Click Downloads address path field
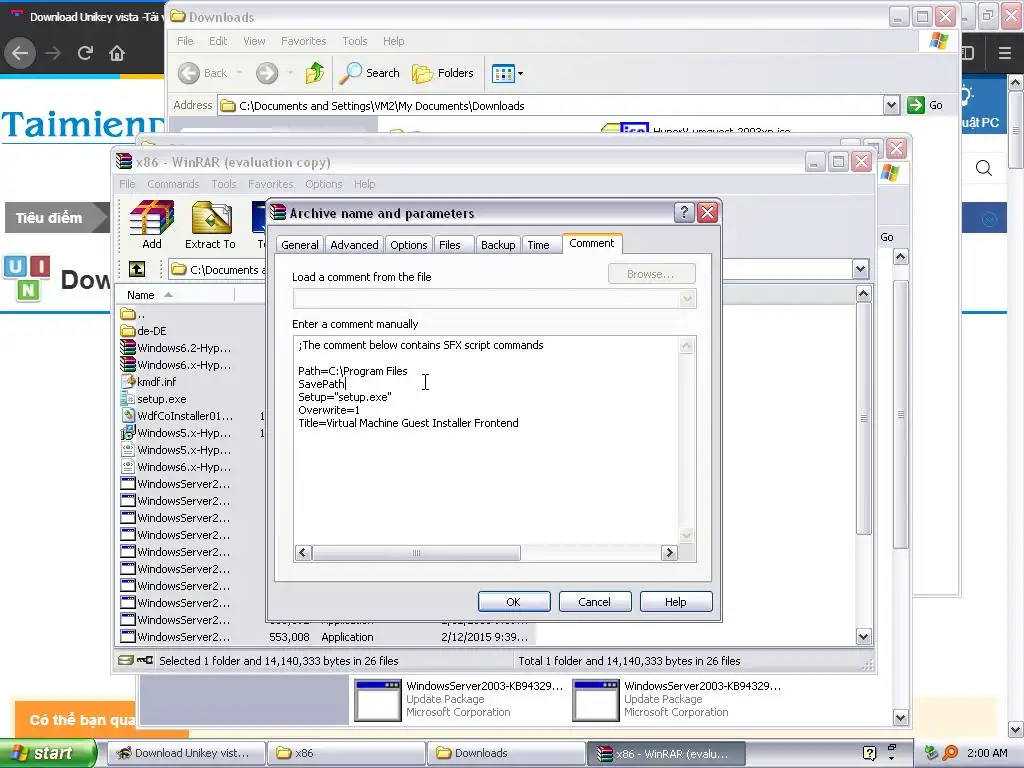The width and height of the screenshot is (1024, 768). pos(551,105)
